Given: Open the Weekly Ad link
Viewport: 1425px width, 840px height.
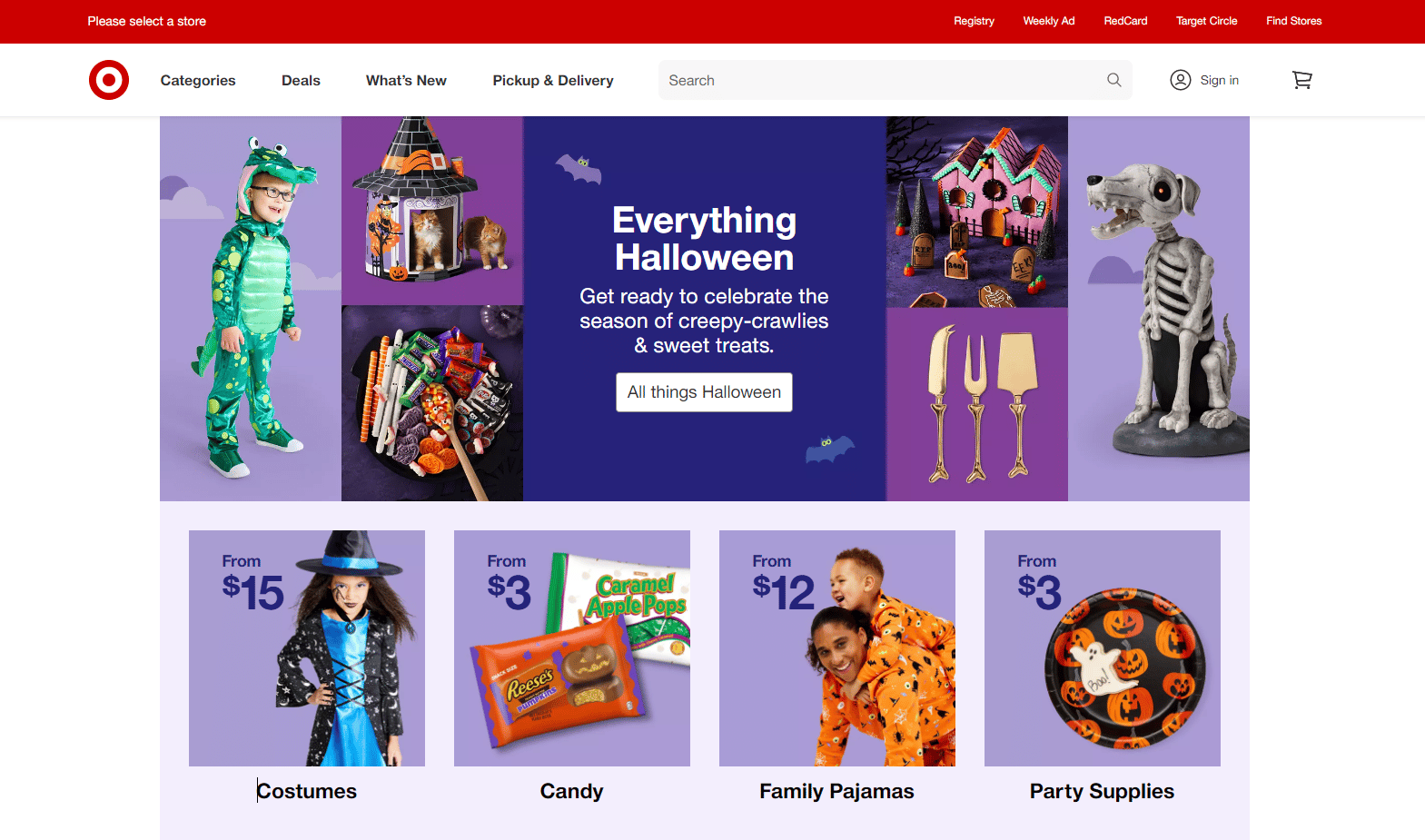Looking at the screenshot, I should [1048, 21].
